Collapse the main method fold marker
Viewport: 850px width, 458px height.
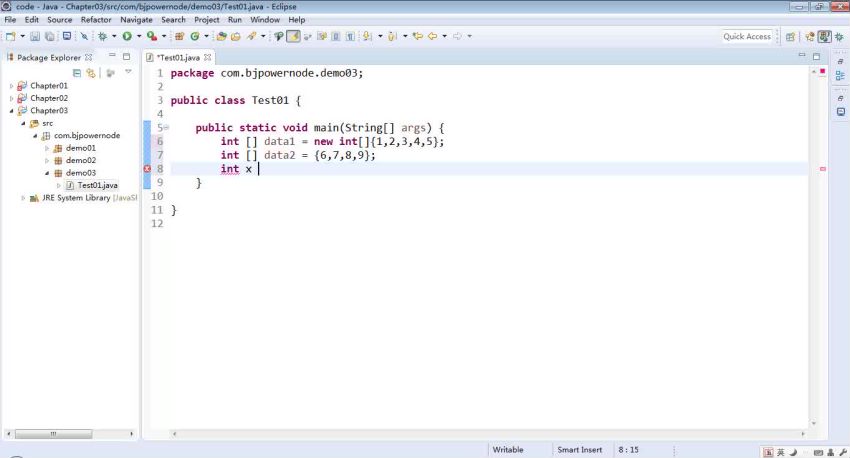point(166,128)
